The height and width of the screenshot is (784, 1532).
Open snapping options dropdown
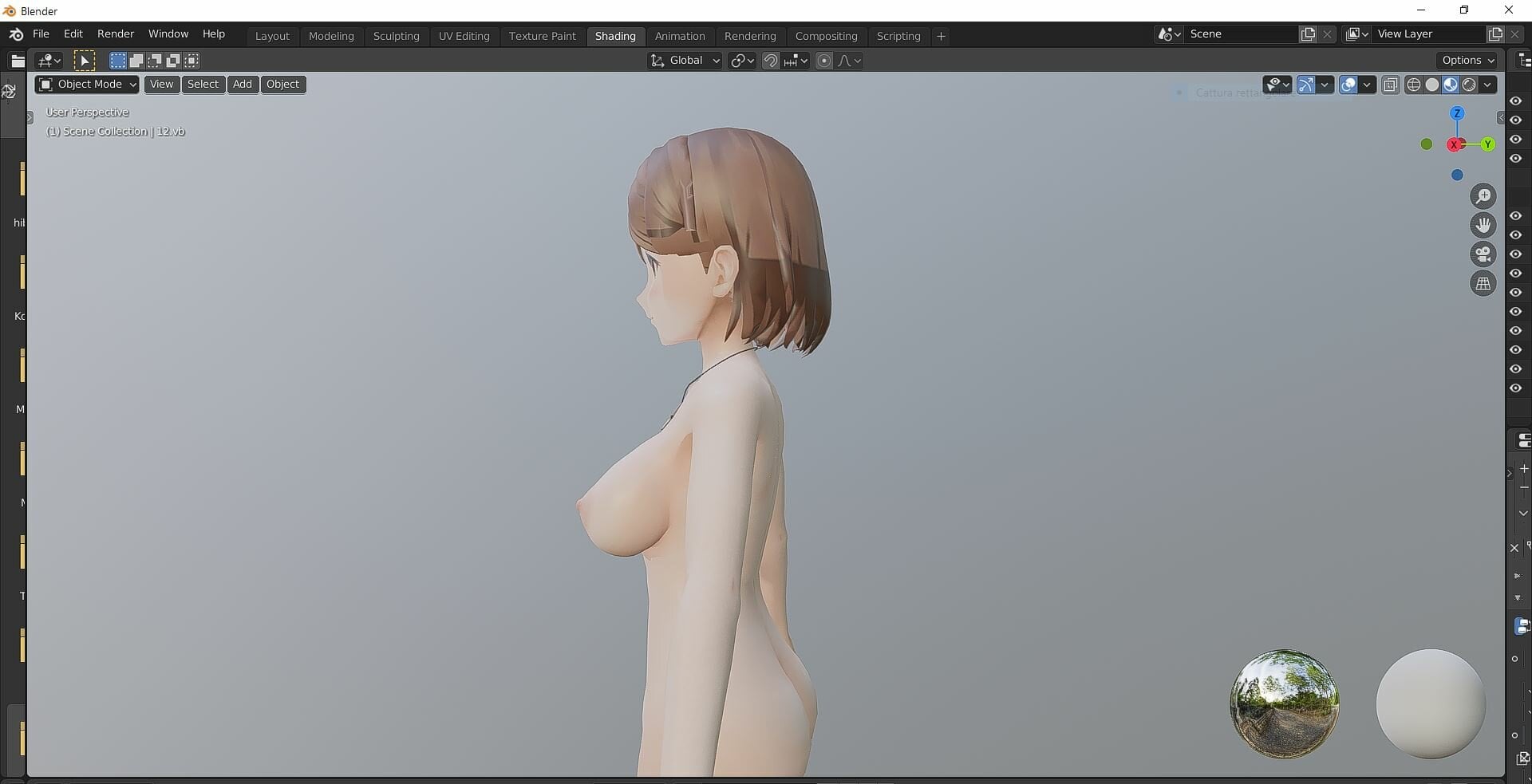point(796,61)
